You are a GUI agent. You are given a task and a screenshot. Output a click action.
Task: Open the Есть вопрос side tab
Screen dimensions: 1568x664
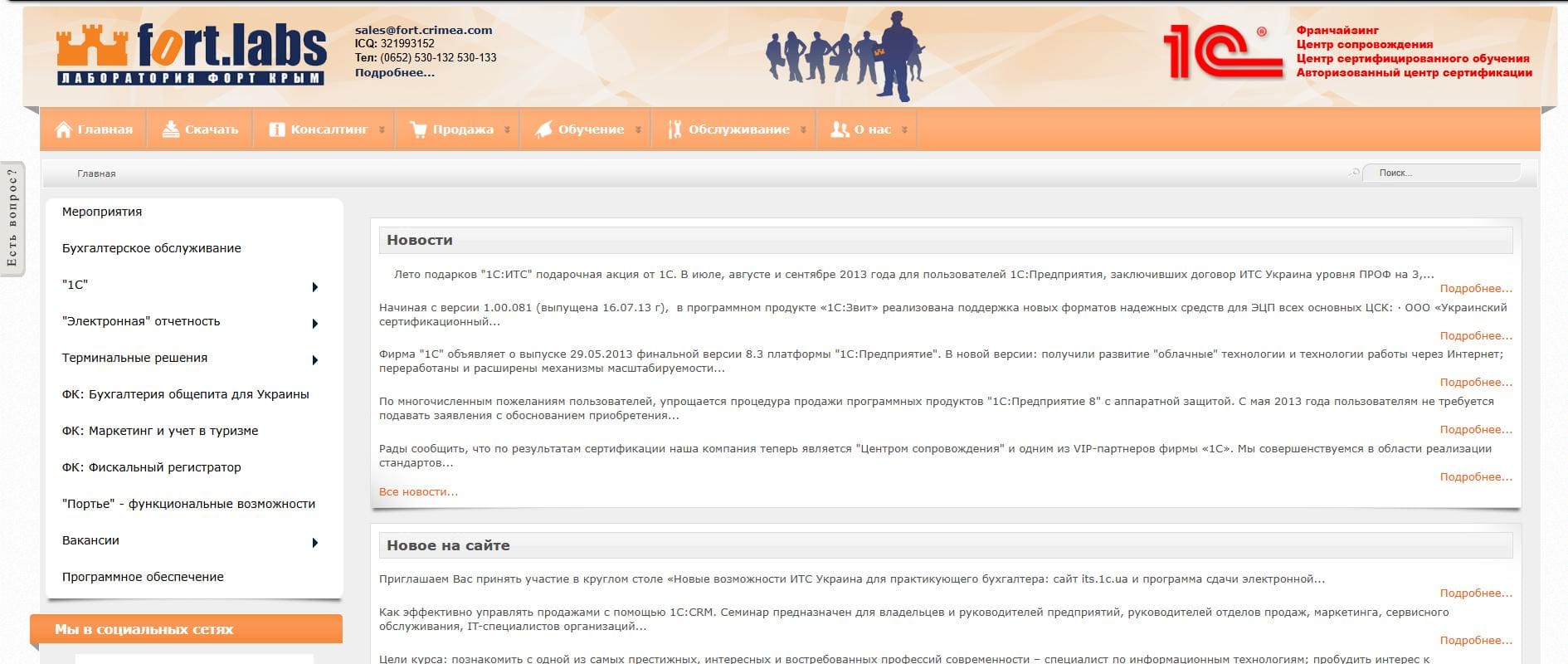pyautogui.click(x=12, y=218)
